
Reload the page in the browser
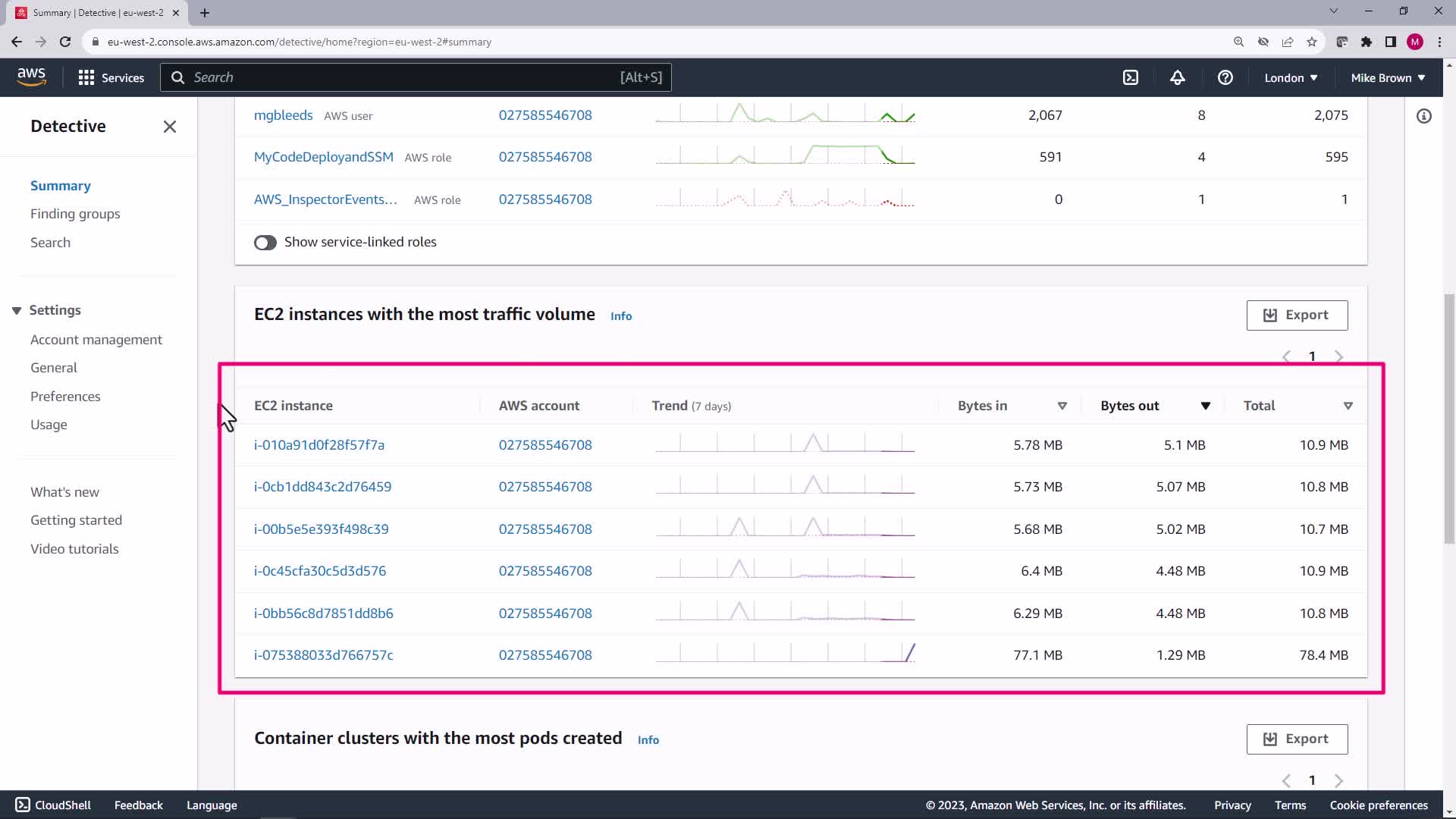click(x=65, y=42)
